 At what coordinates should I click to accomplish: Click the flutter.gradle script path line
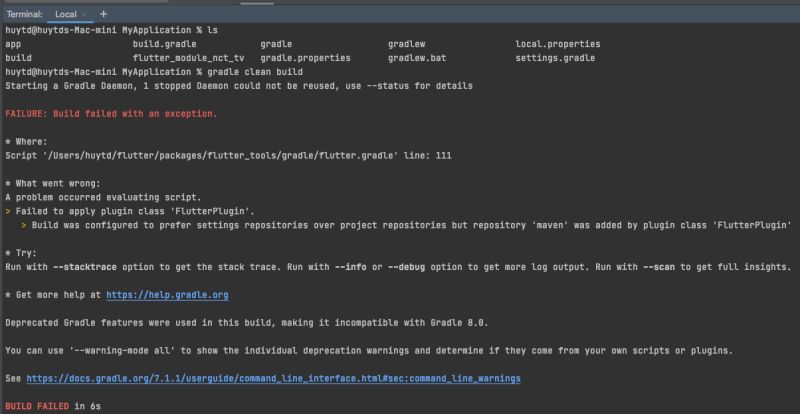(x=228, y=156)
